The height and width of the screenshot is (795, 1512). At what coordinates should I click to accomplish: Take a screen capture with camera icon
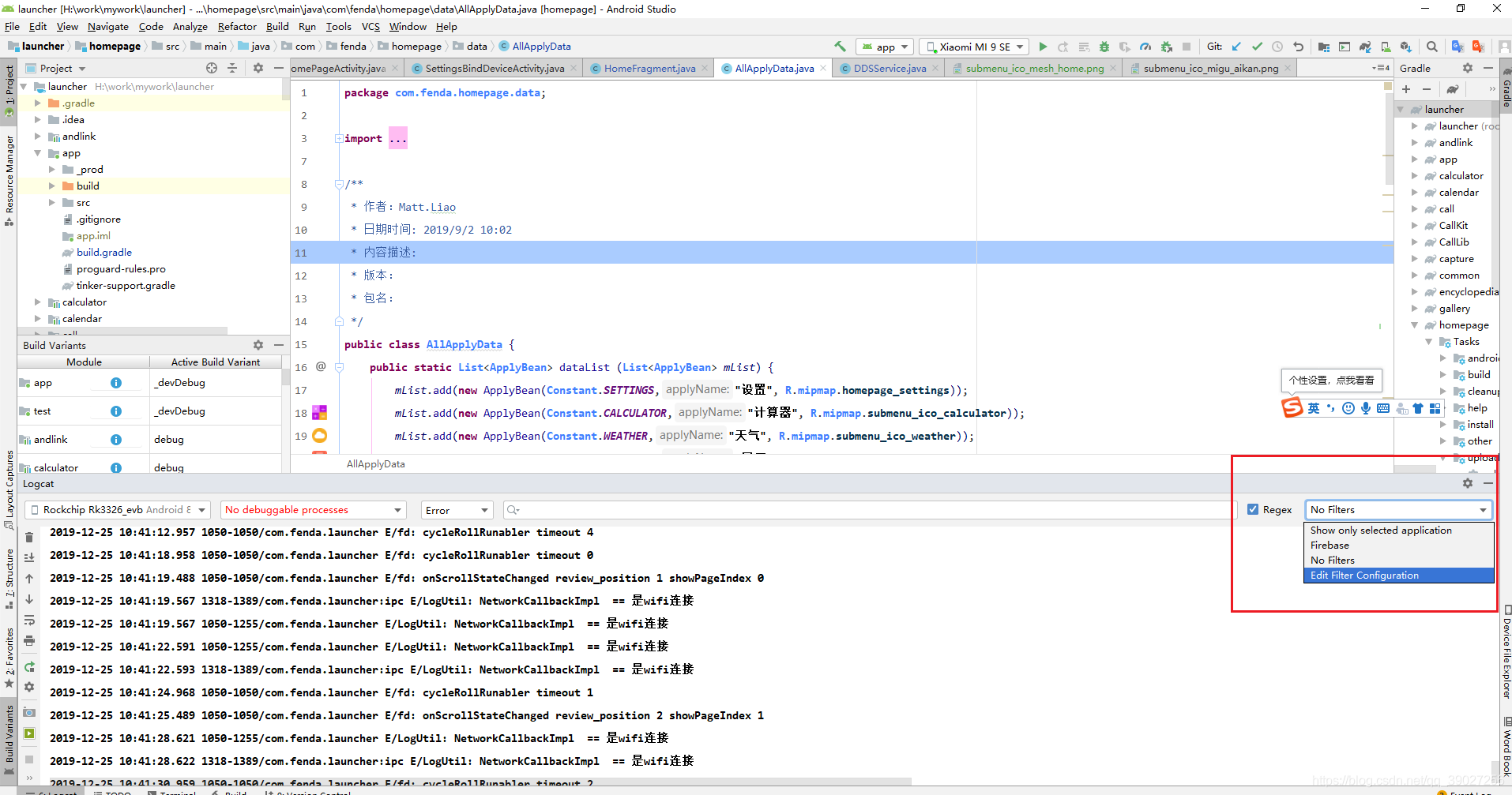[x=29, y=712]
